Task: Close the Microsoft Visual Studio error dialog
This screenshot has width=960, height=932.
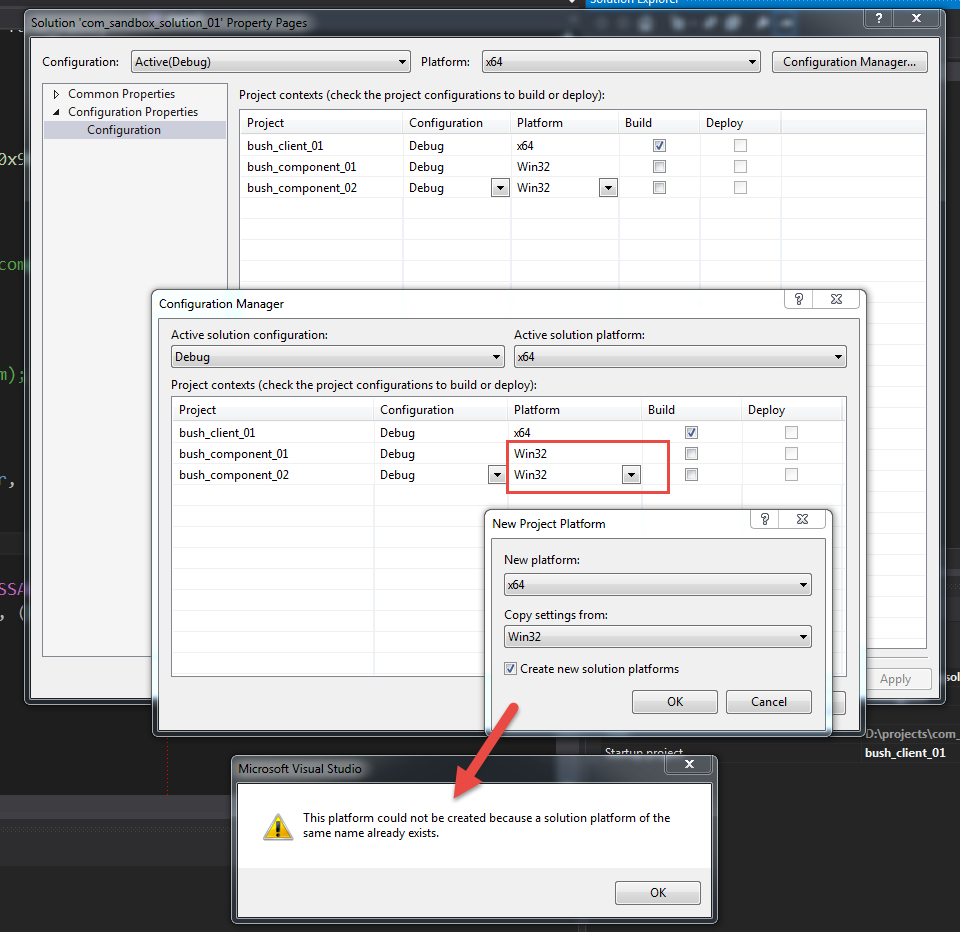Action: [x=689, y=765]
